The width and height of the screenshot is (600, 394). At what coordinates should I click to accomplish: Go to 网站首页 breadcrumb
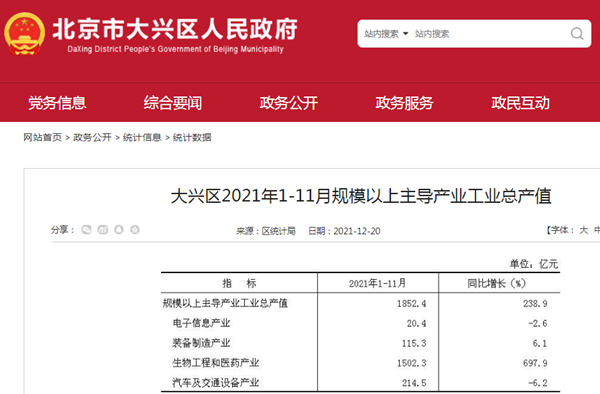coord(42,137)
